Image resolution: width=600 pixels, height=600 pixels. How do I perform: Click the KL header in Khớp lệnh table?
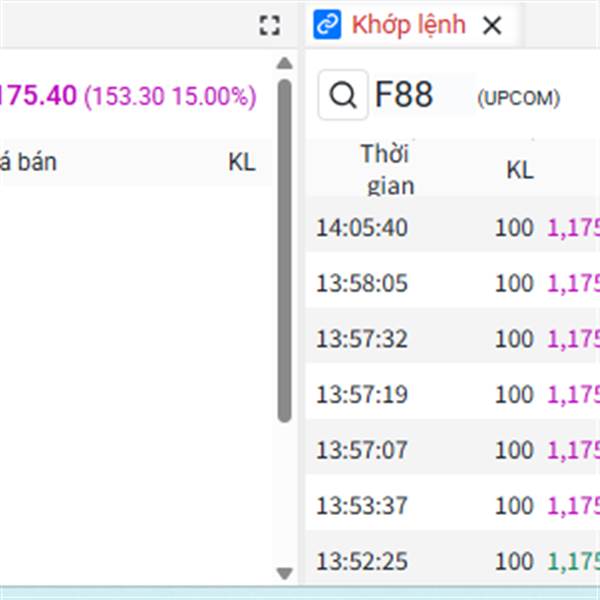[x=520, y=170]
